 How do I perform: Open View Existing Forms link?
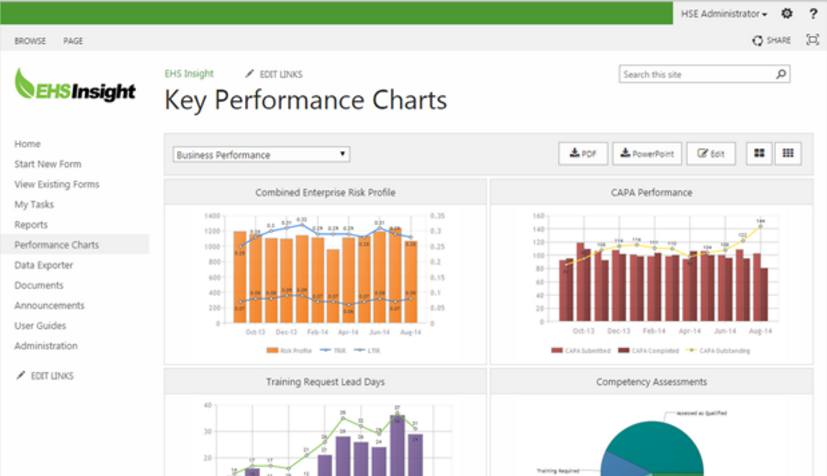(x=57, y=184)
